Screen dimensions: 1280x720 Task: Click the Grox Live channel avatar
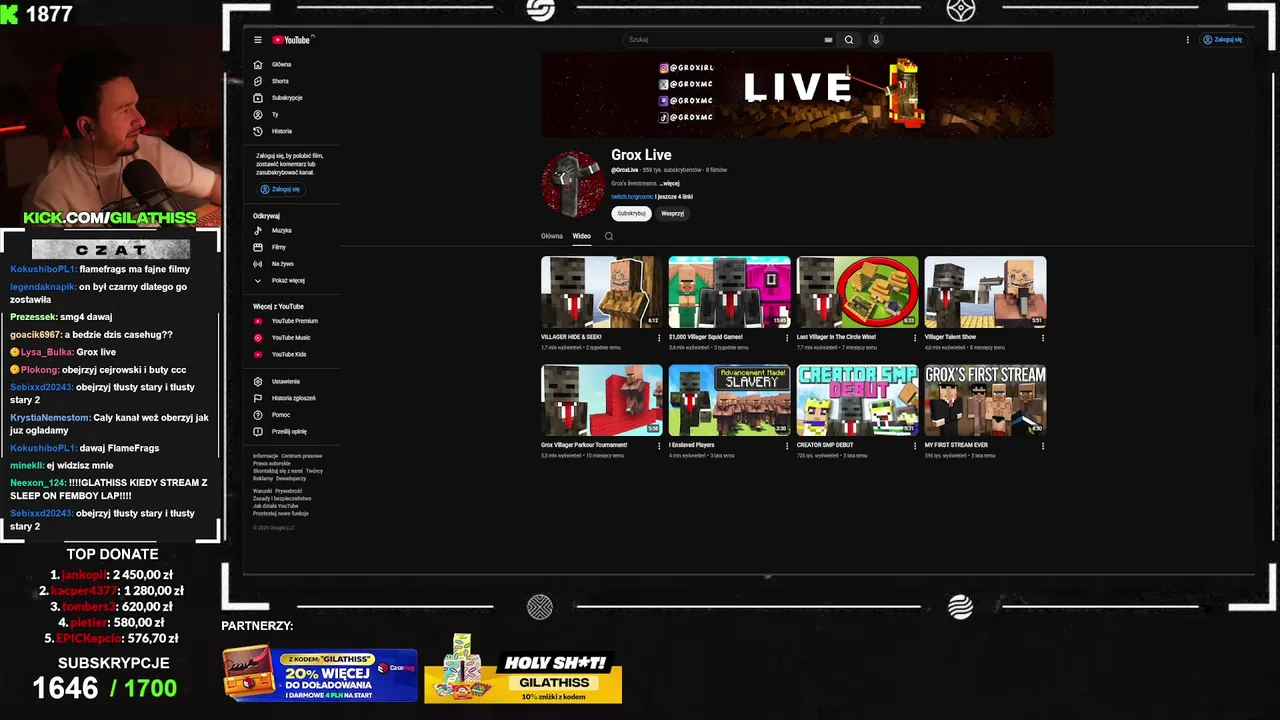573,184
